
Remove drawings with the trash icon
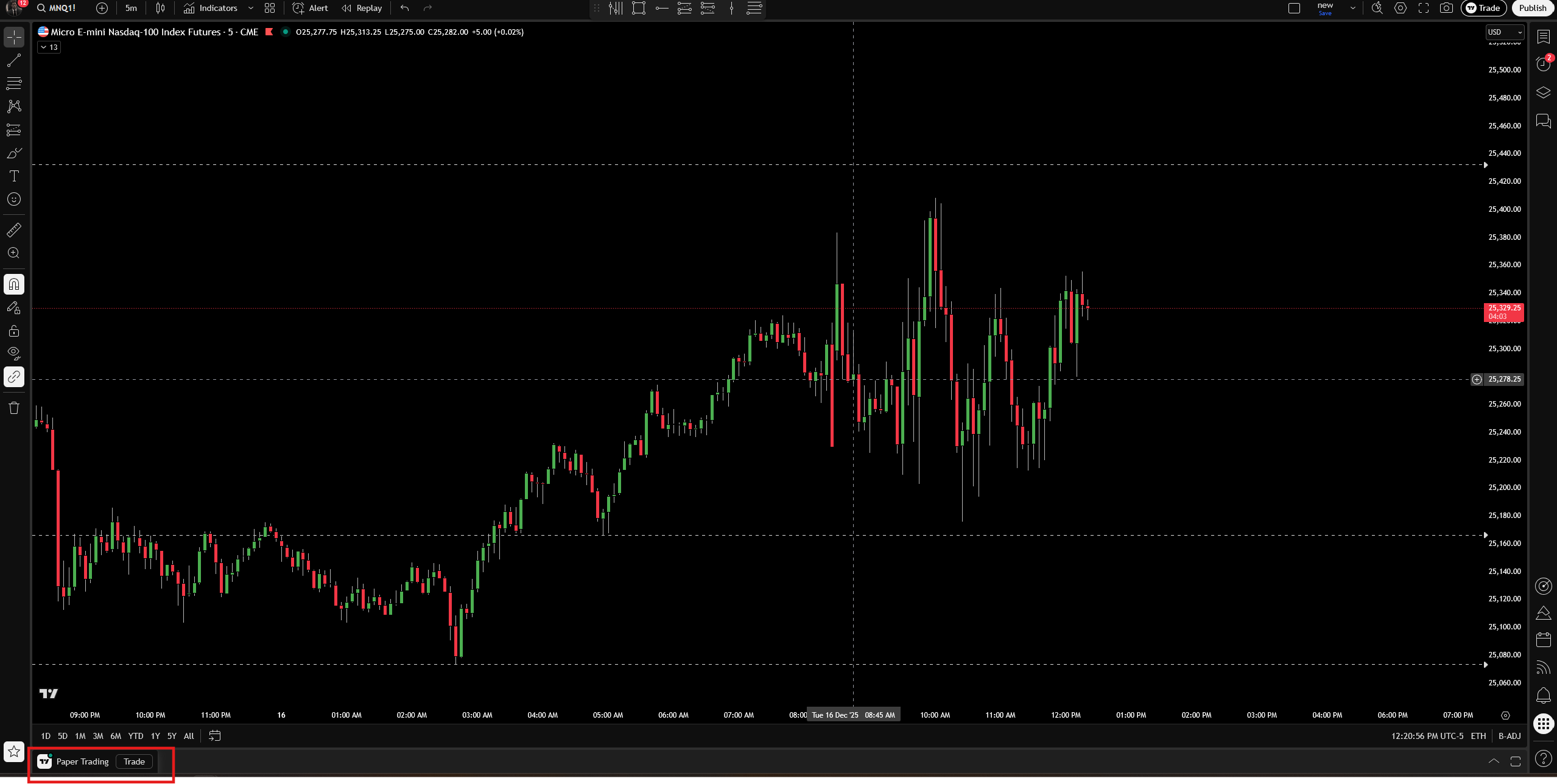(x=13, y=408)
